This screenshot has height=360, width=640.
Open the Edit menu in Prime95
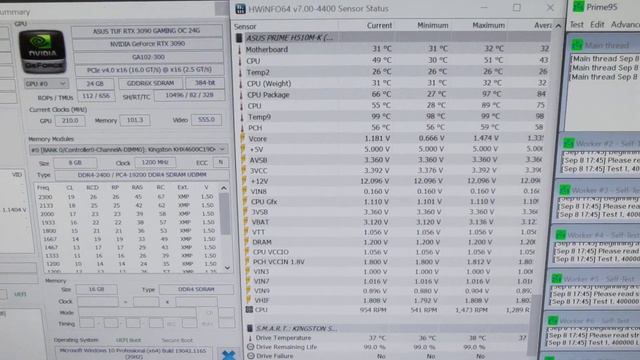[x=597, y=25]
